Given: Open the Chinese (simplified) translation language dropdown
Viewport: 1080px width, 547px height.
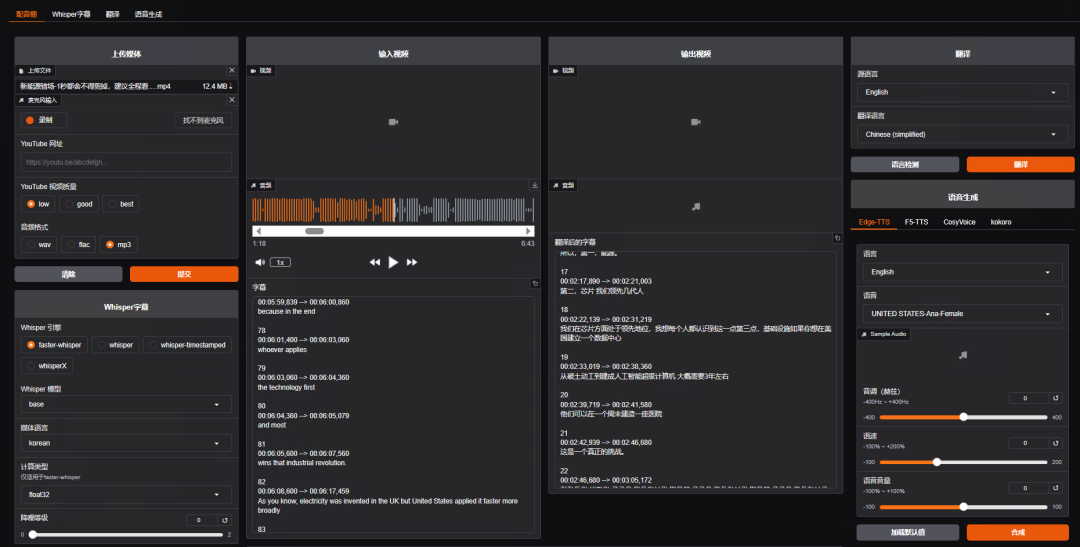Looking at the screenshot, I should tap(962, 134).
